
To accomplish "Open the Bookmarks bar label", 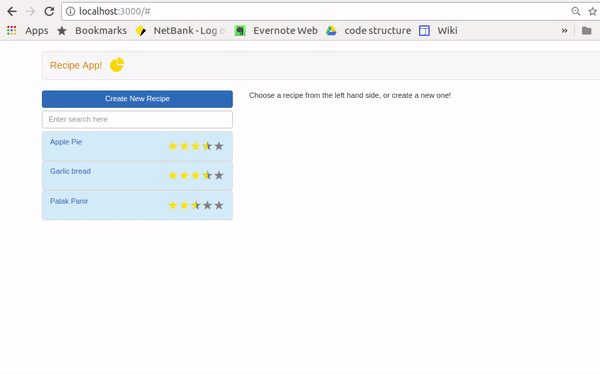I will (x=101, y=31).
